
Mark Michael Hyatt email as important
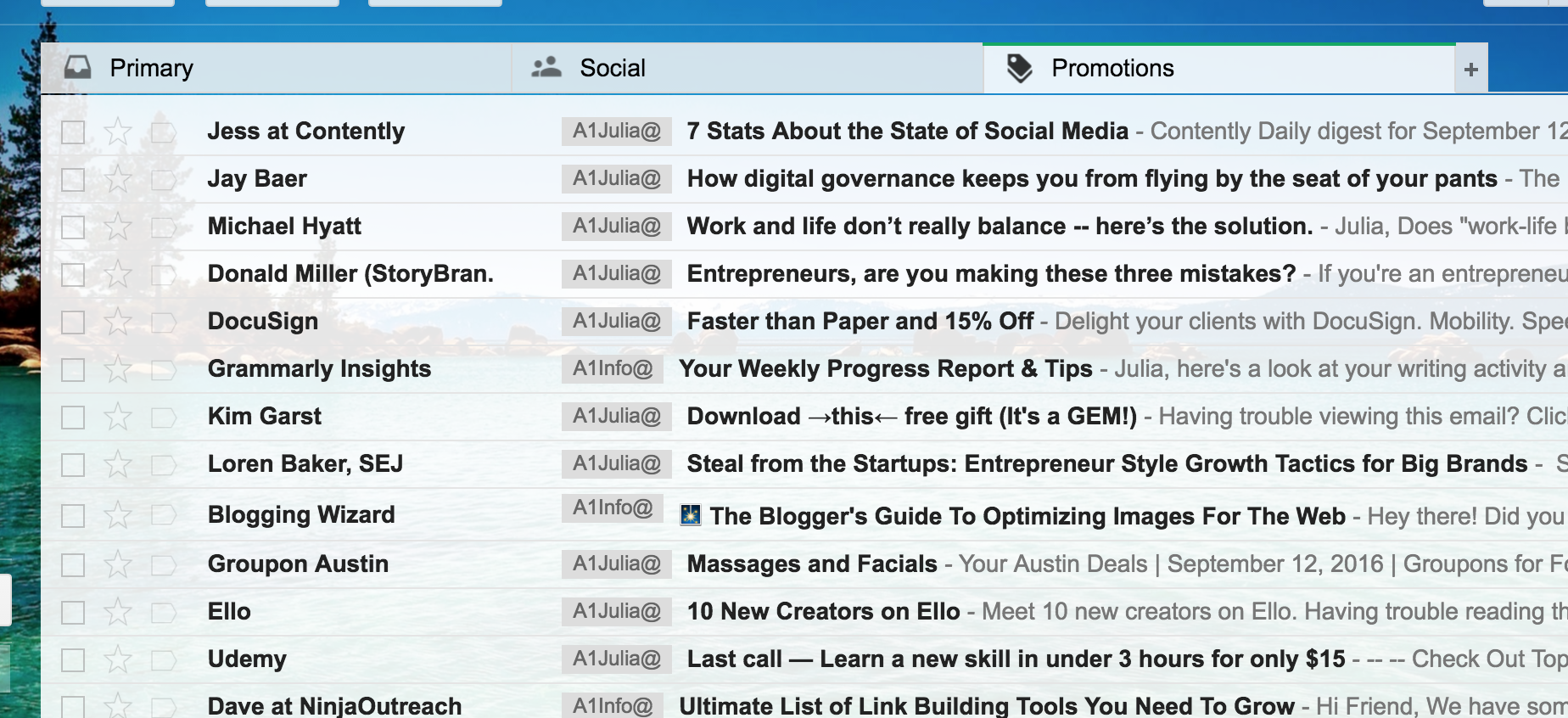coord(163,227)
